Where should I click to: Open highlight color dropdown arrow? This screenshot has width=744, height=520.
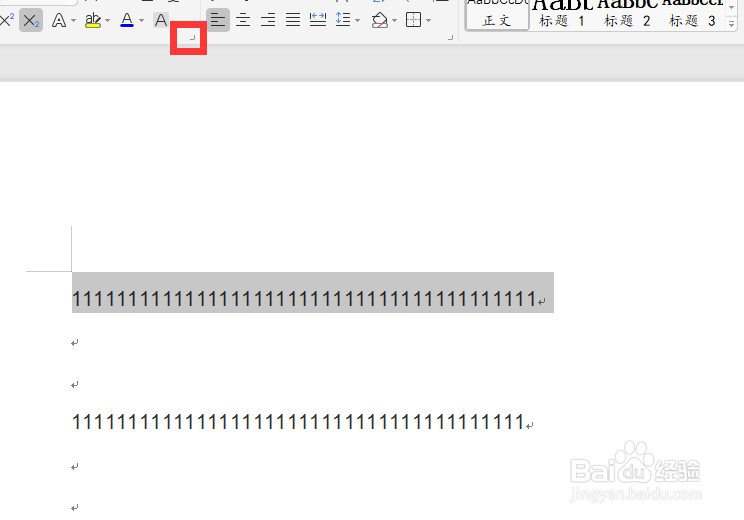click(107, 20)
